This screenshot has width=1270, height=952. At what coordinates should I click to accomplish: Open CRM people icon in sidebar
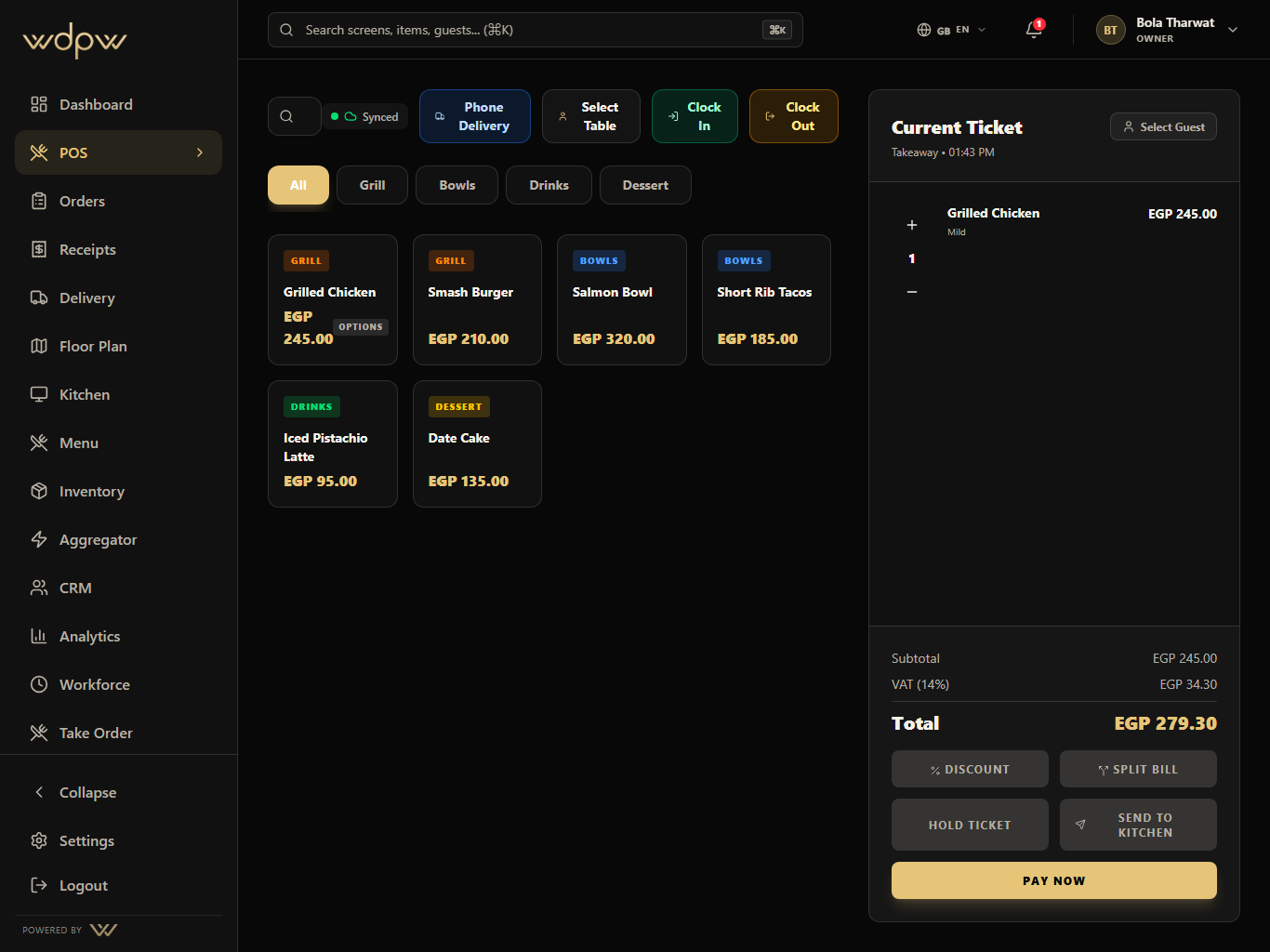coord(39,588)
